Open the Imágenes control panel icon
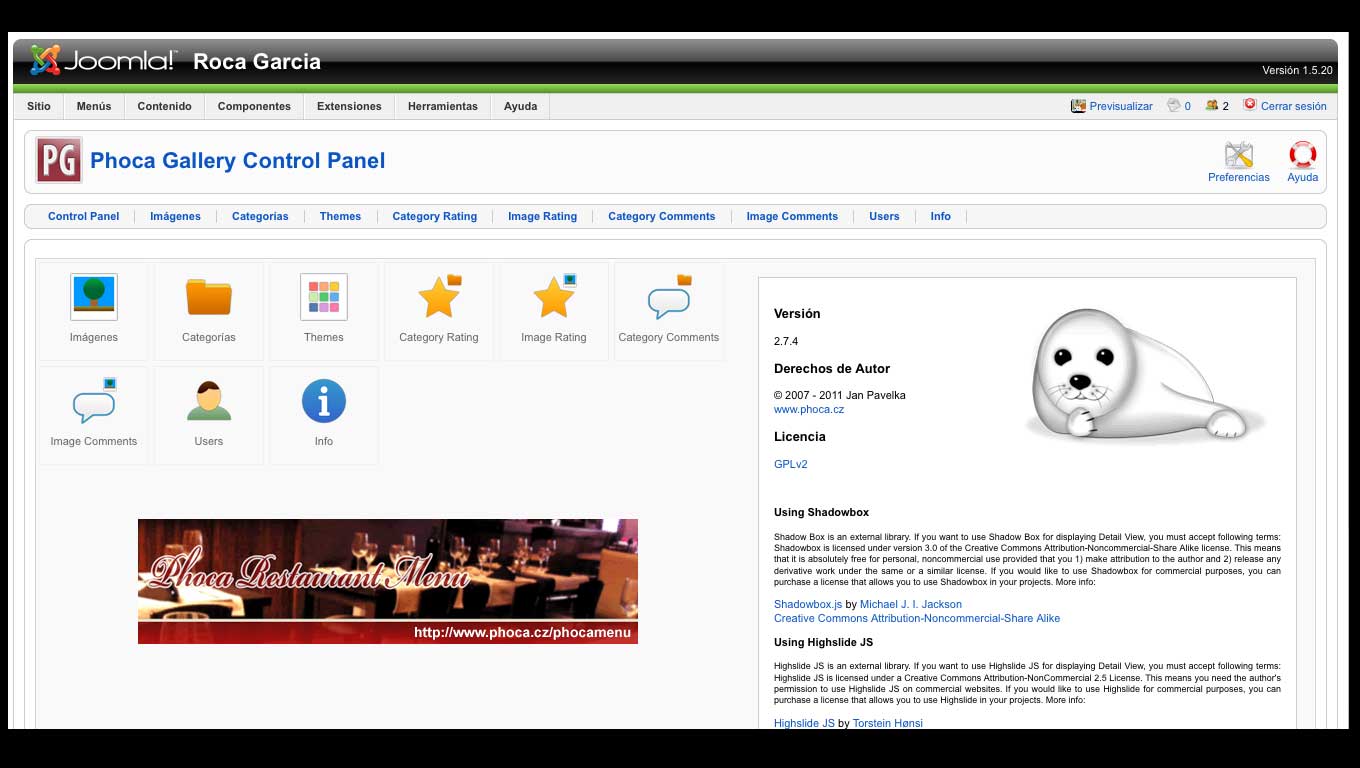 [x=94, y=297]
